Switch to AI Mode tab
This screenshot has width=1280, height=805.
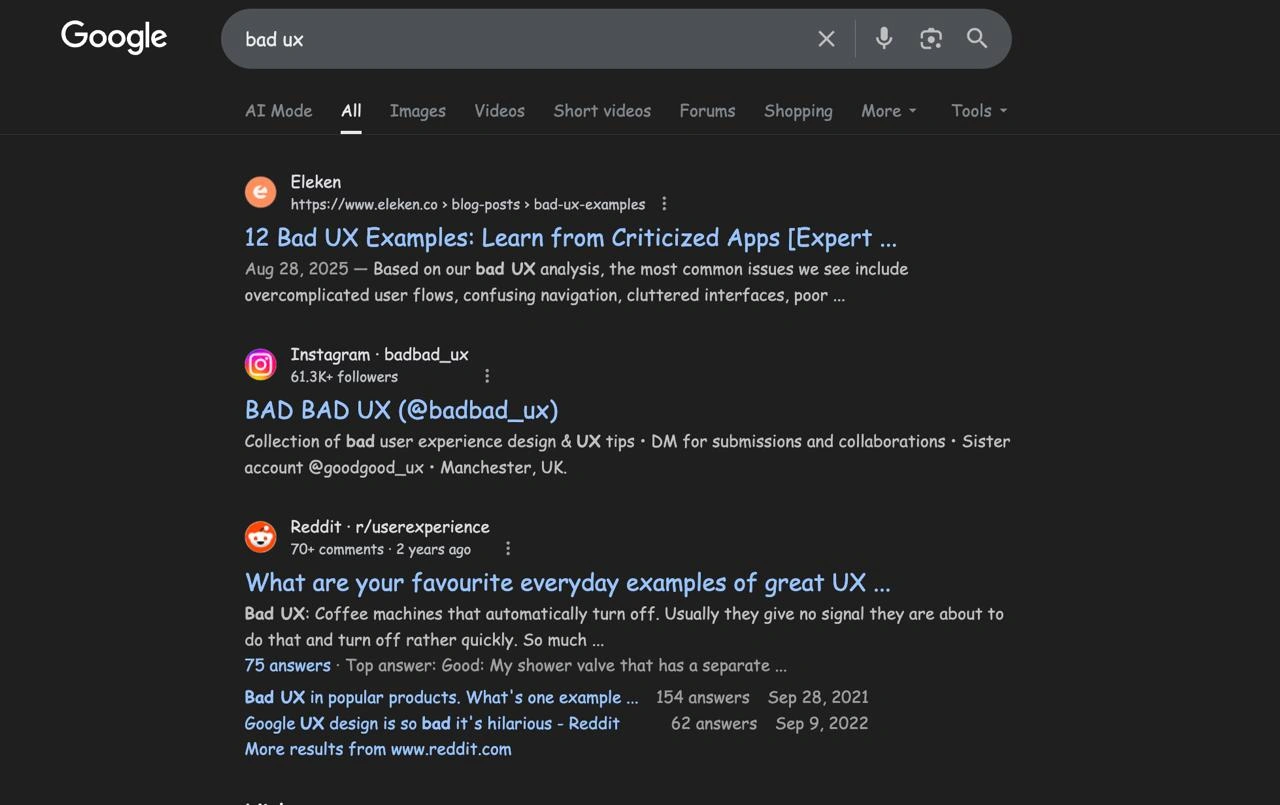pyautogui.click(x=279, y=111)
